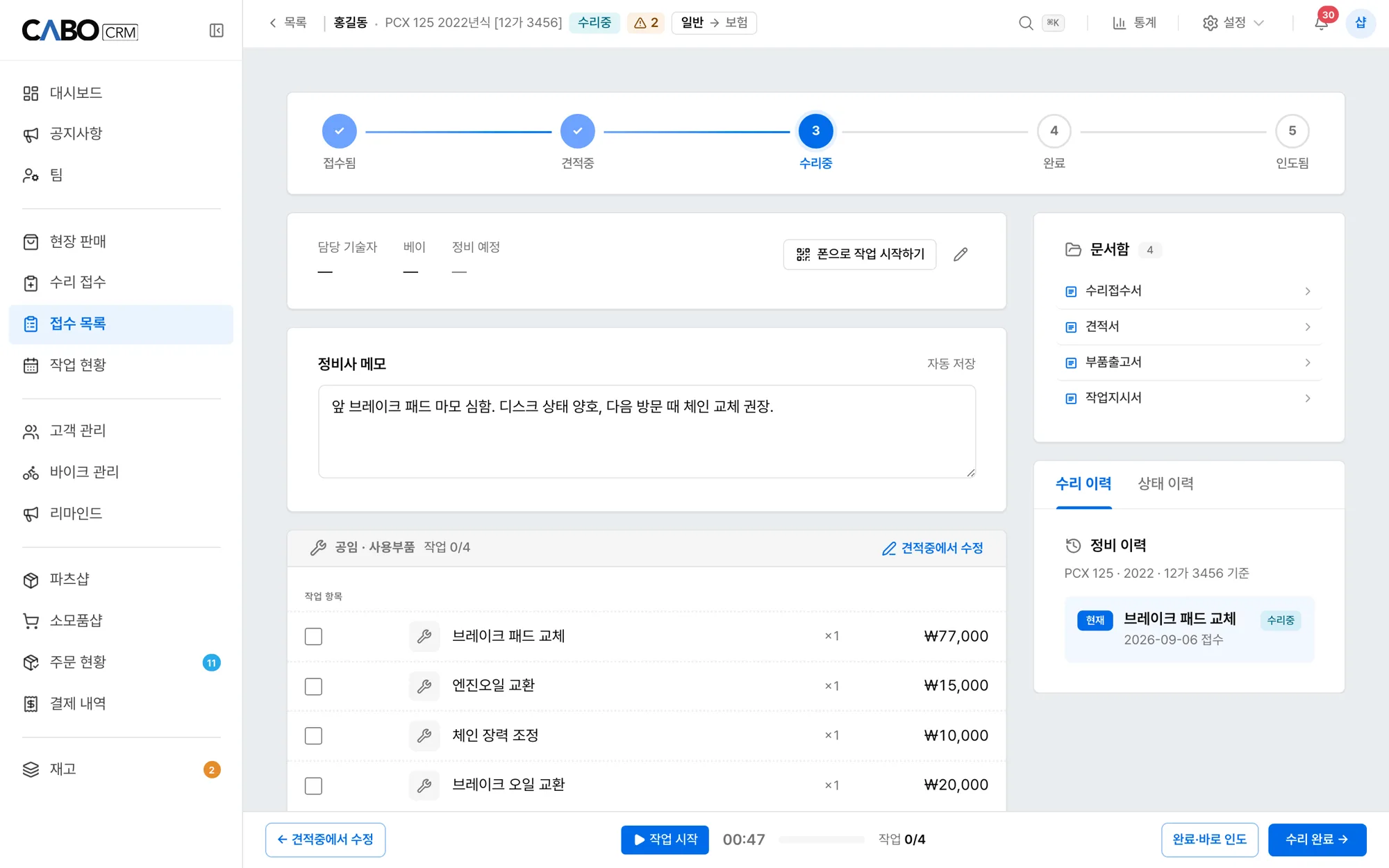This screenshot has height=868, width=1389.
Task: Open 파츠샵 in the sidebar
Action: [121, 580]
